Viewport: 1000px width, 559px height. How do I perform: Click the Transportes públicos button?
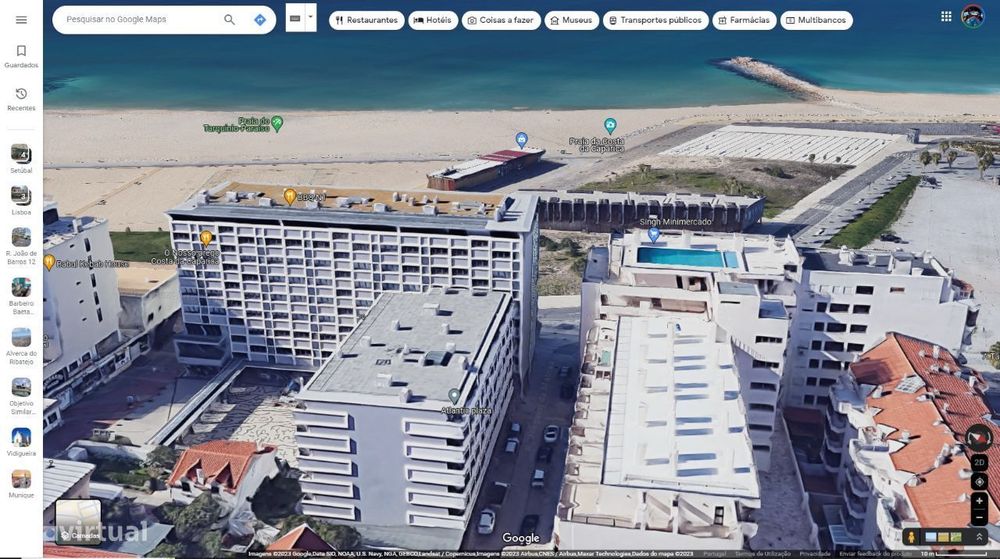pyautogui.click(x=656, y=20)
